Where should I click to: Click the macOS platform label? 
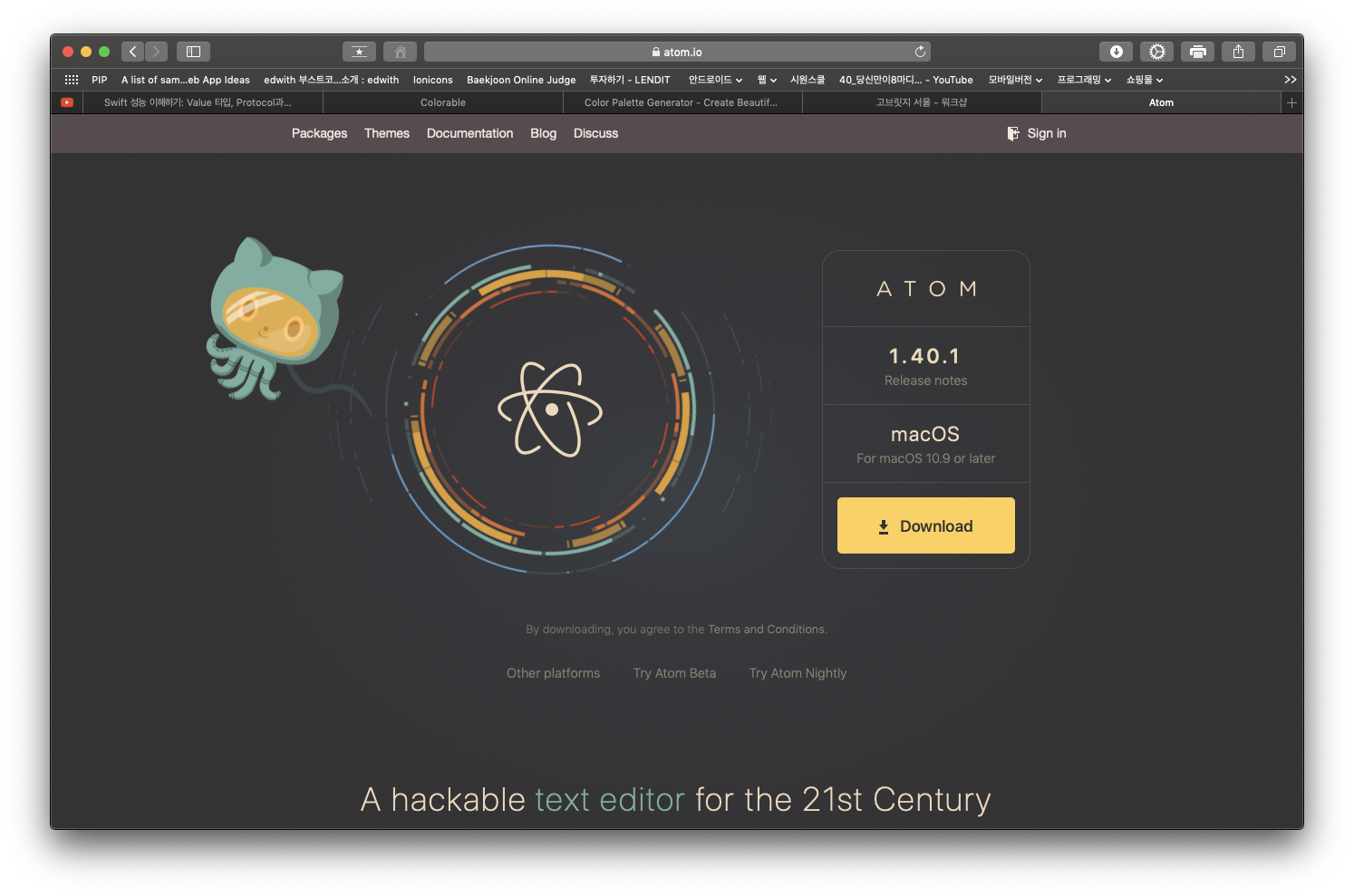pyautogui.click(x=925, y=434)
